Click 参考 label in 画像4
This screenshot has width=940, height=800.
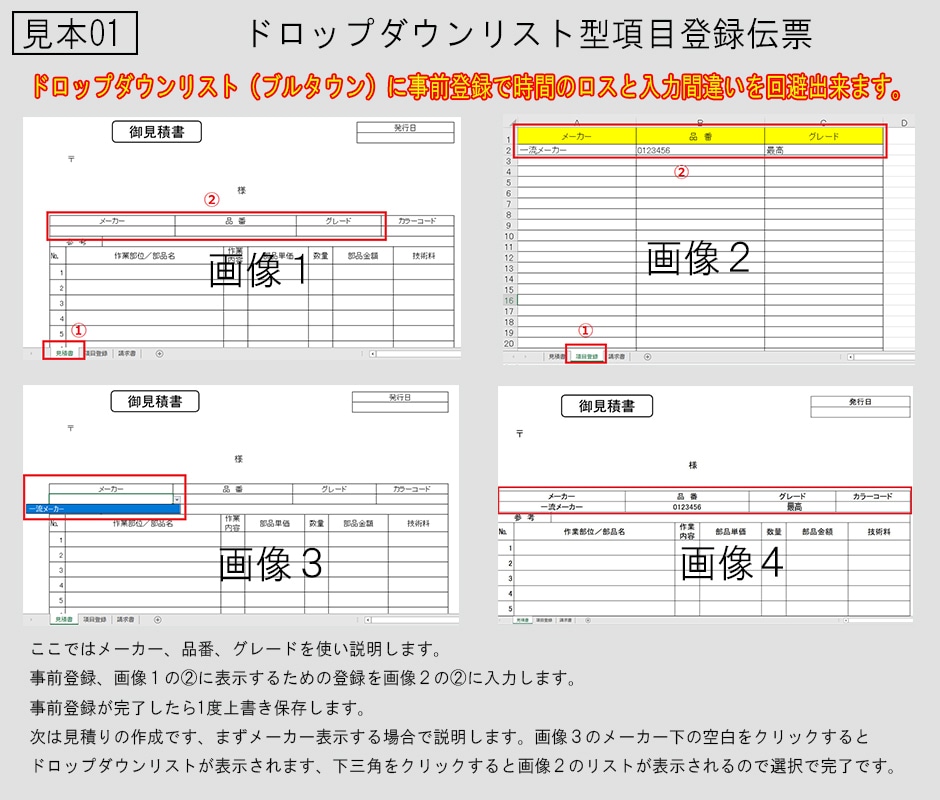coord(524,517)
